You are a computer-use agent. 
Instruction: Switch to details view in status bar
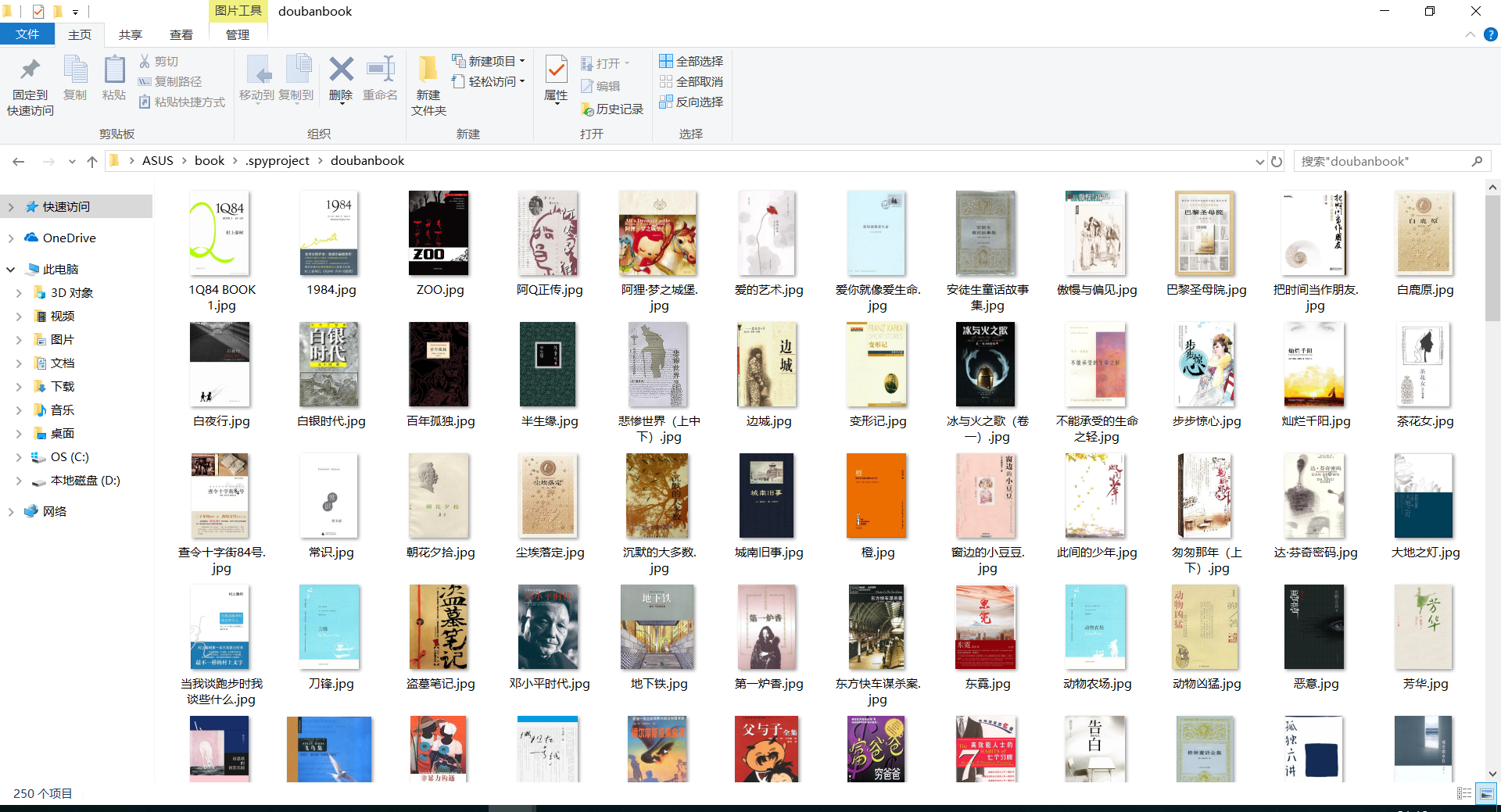[1464, 793]
